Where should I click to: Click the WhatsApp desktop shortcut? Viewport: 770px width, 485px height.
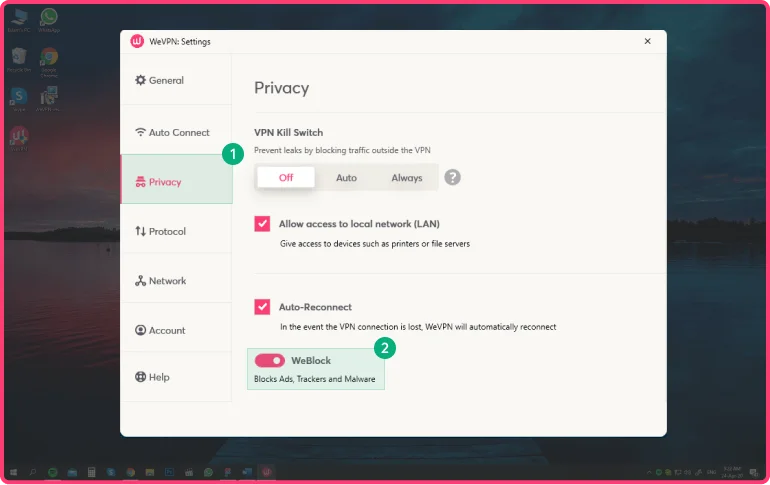[x=48, y=20]
